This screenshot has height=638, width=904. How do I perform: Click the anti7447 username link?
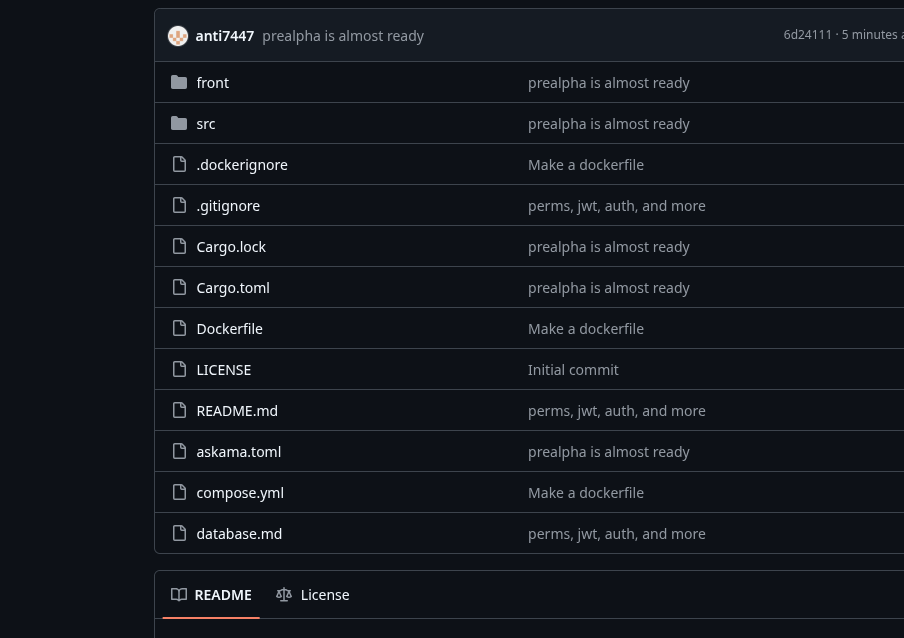coord(224,35)
